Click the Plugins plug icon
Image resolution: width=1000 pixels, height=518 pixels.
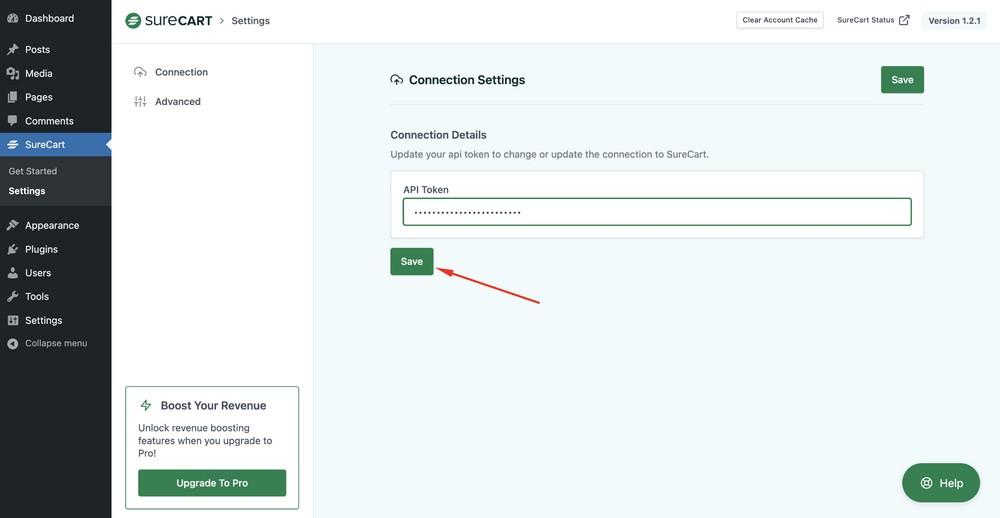(x=12, y=249)
